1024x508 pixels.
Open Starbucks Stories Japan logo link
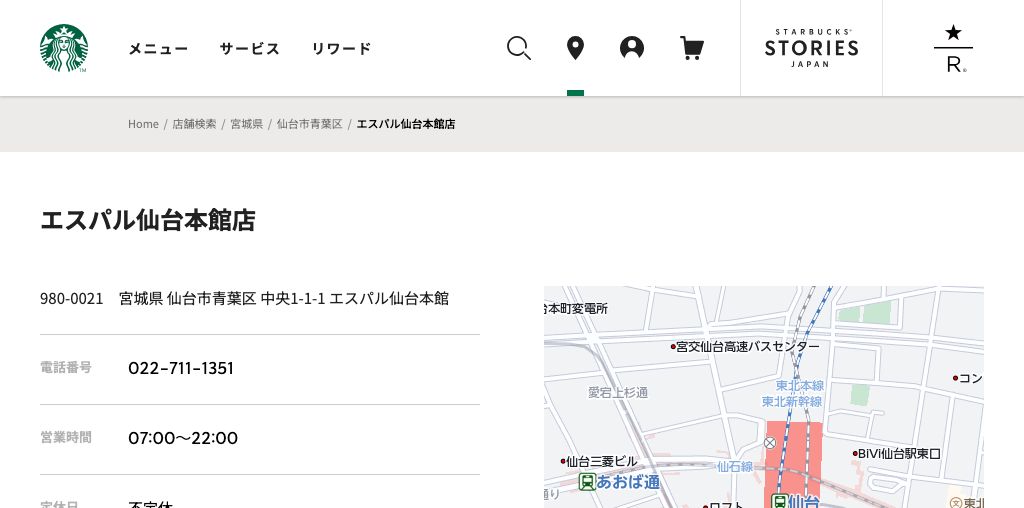pos(811,48)
